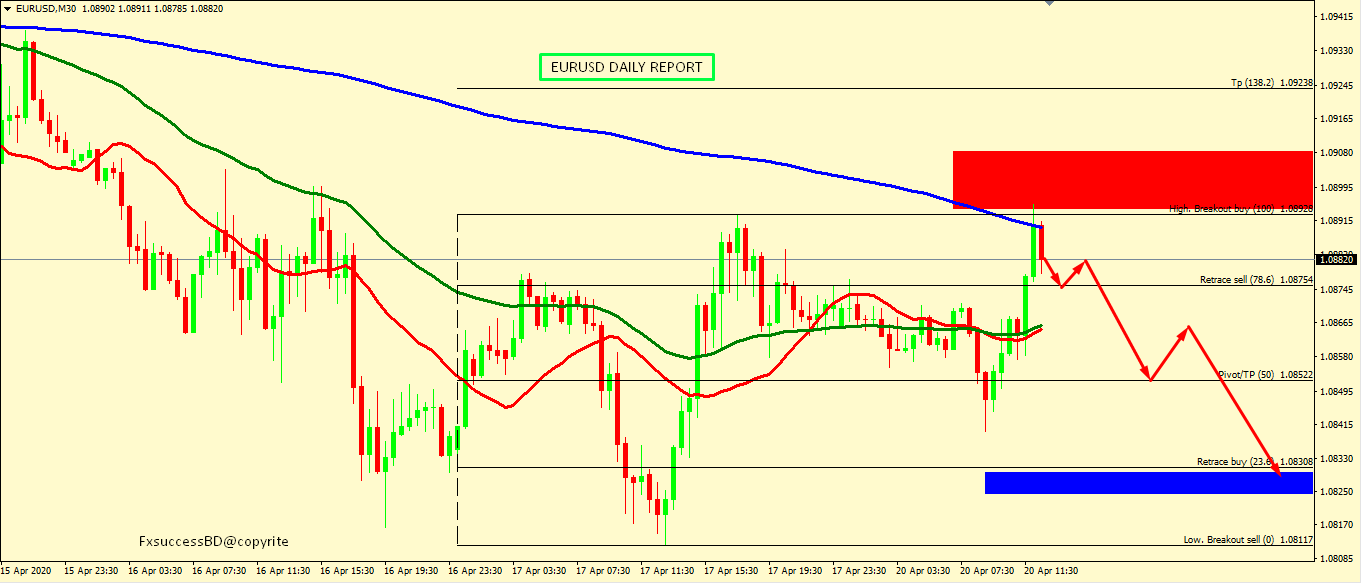
Task: Click the EURUSD,M30 symbol title text
Action: point(49,8)
